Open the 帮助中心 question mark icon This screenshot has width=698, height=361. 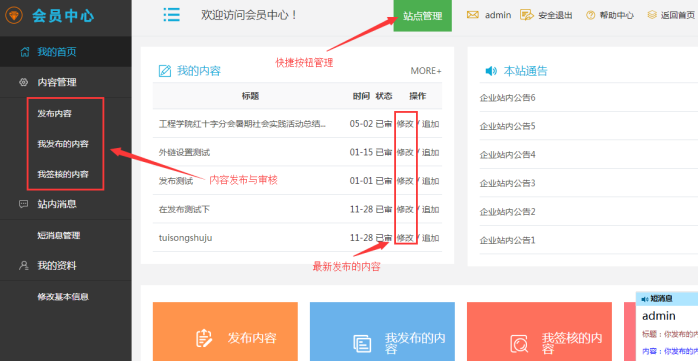point(590,15)
